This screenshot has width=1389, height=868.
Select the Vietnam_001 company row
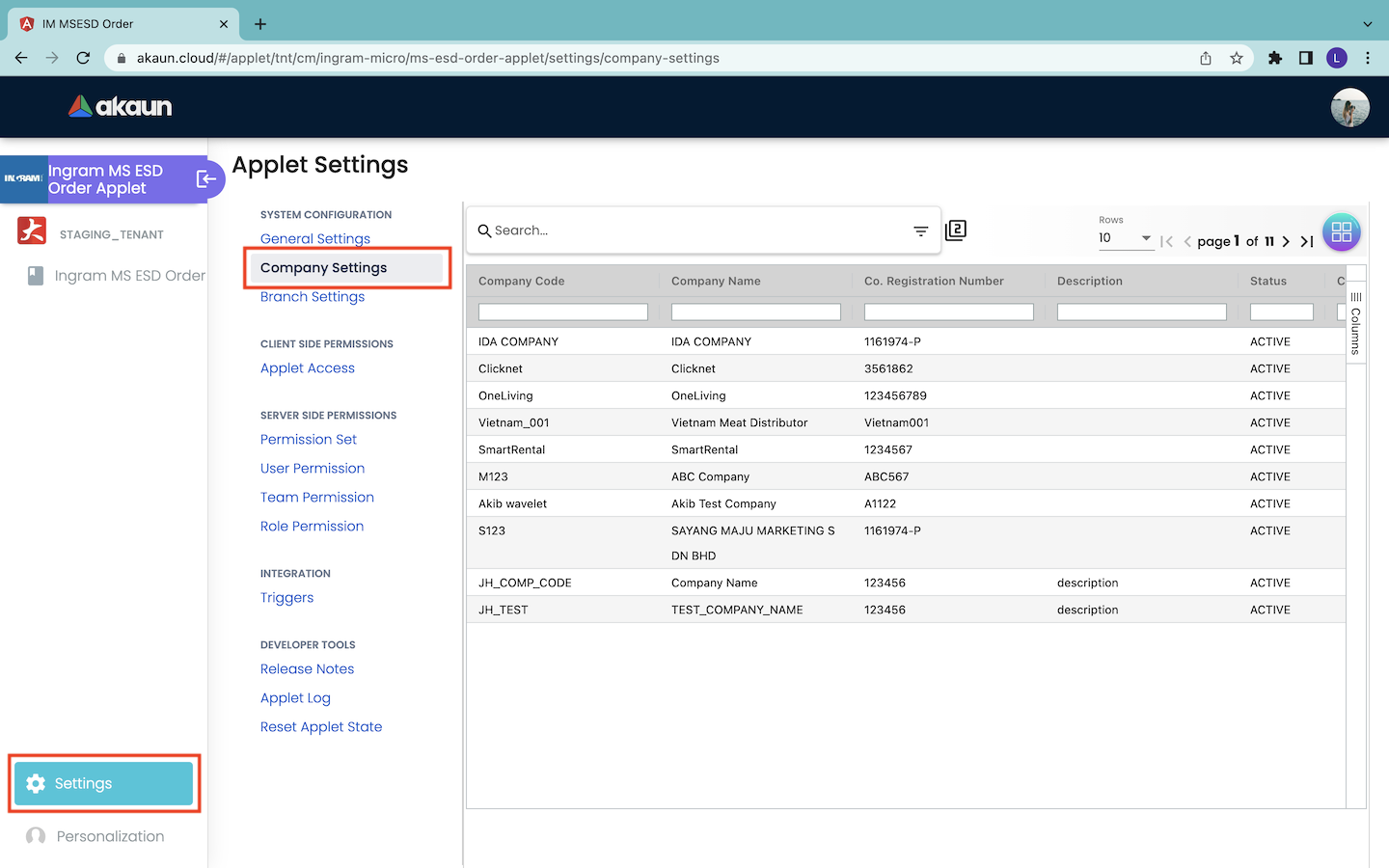514,422
